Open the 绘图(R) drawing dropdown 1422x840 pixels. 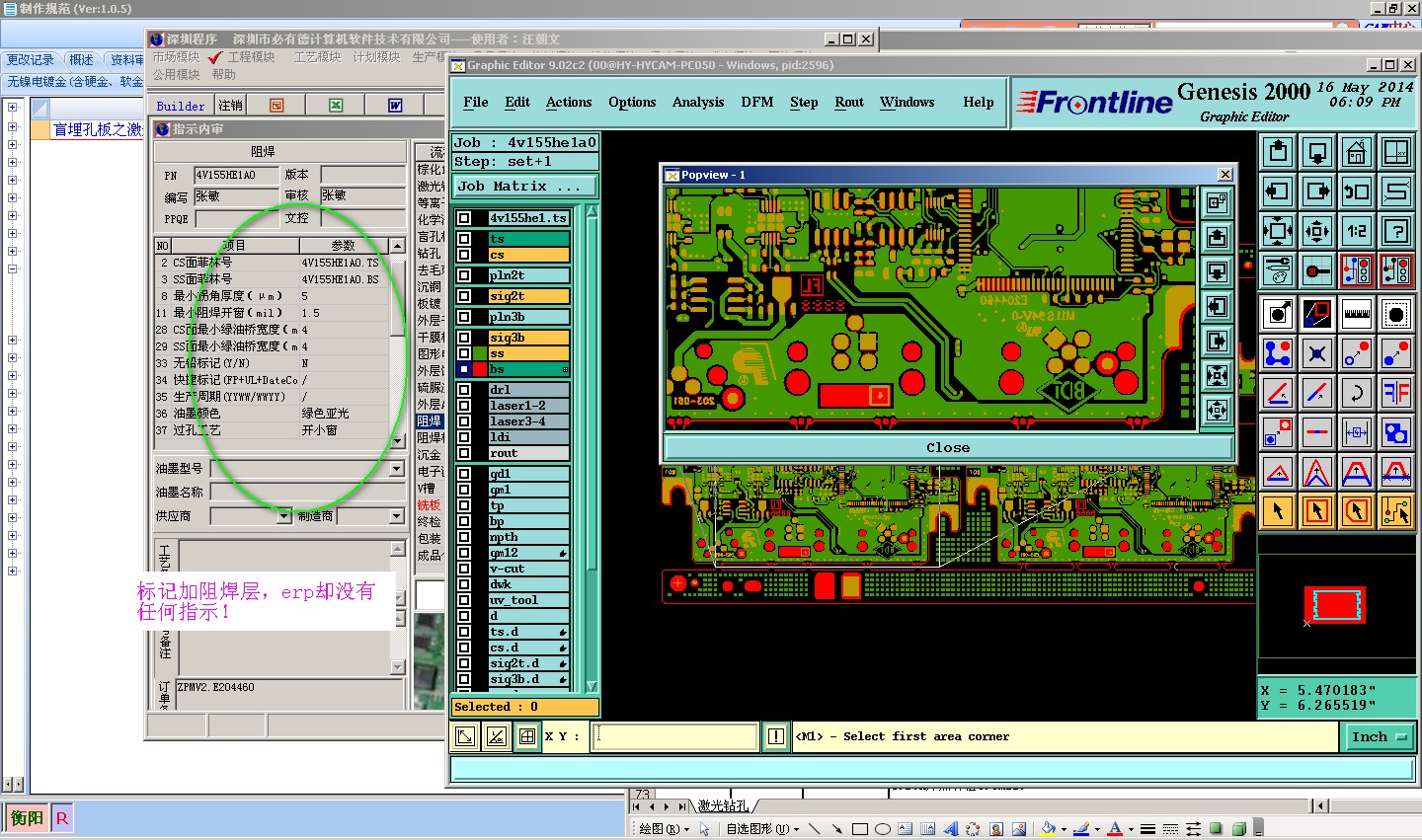pos(664,829)
